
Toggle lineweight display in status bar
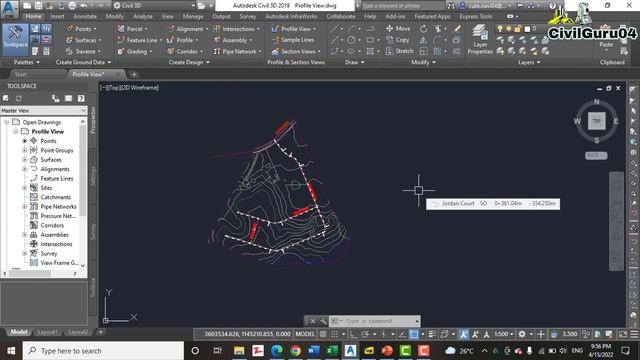click(x=432, y=334)
